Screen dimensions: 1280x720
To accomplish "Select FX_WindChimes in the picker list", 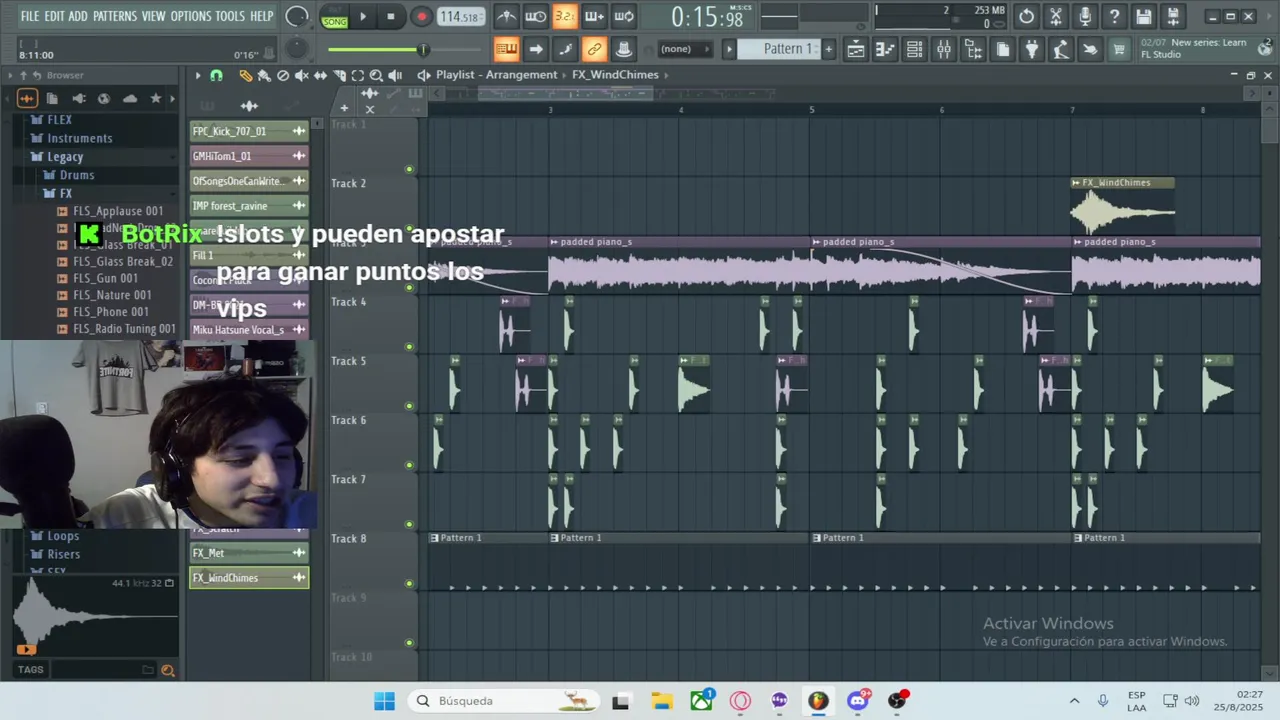I will click(249, 578).
